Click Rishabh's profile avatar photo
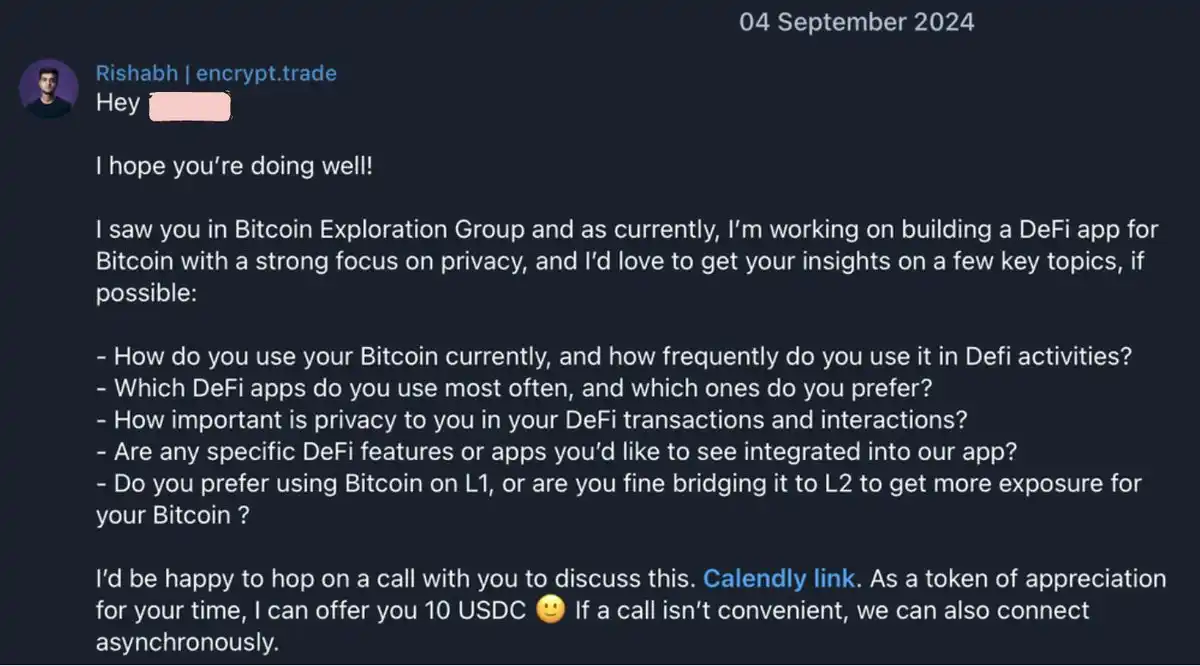 click(x=48, y=88)
